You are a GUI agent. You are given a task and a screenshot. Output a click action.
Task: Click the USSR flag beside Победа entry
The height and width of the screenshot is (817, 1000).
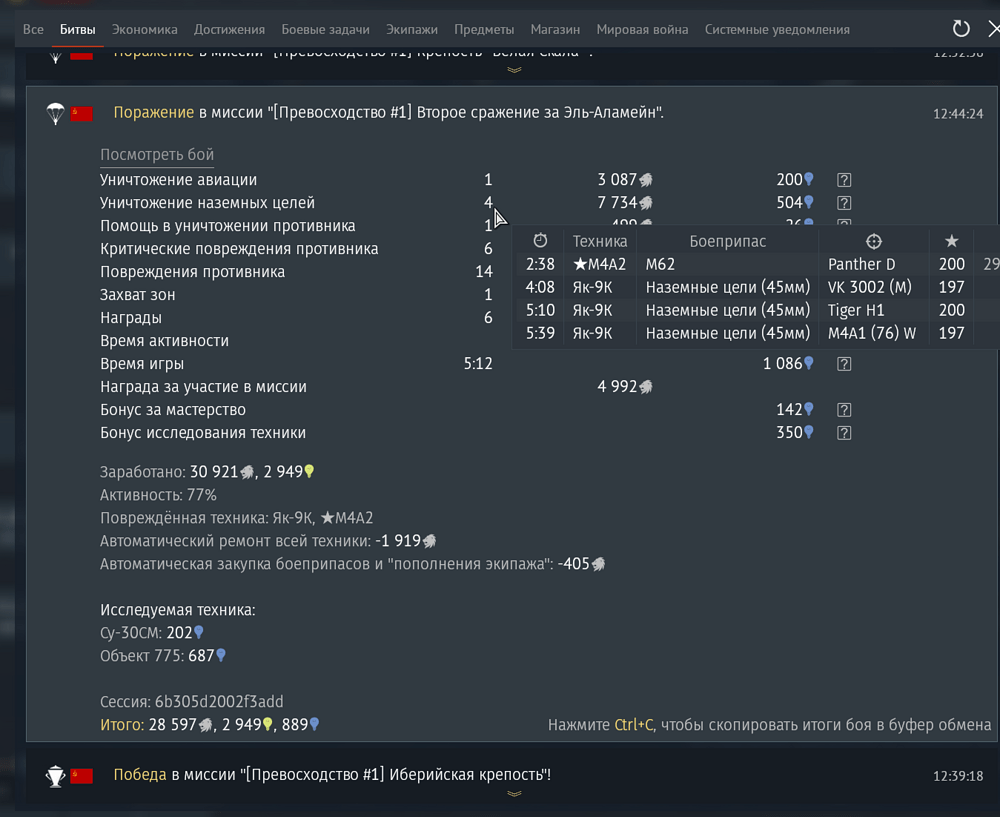(x=82, y=776)
